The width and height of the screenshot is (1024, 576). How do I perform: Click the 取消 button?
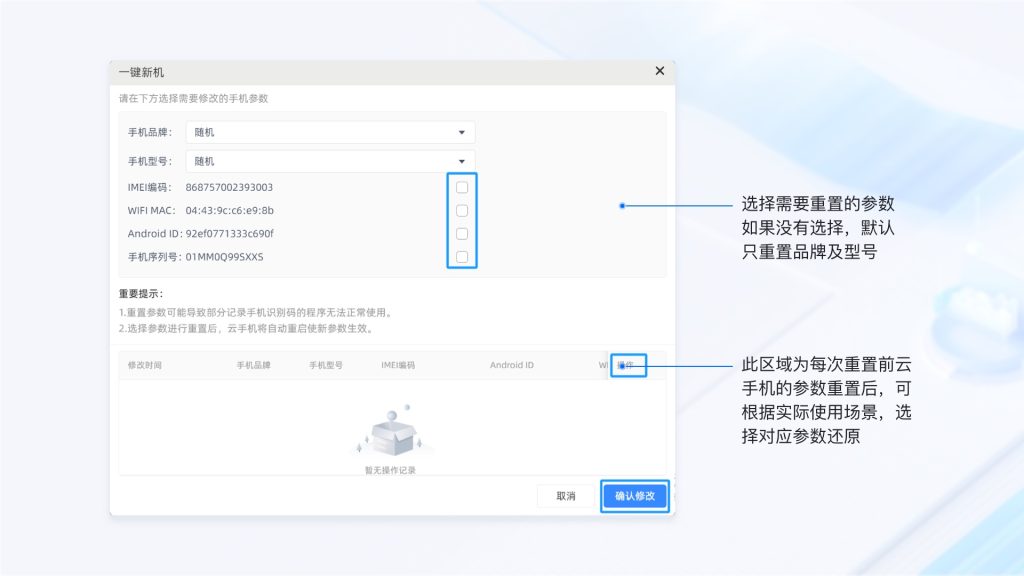tap(566, 496)
